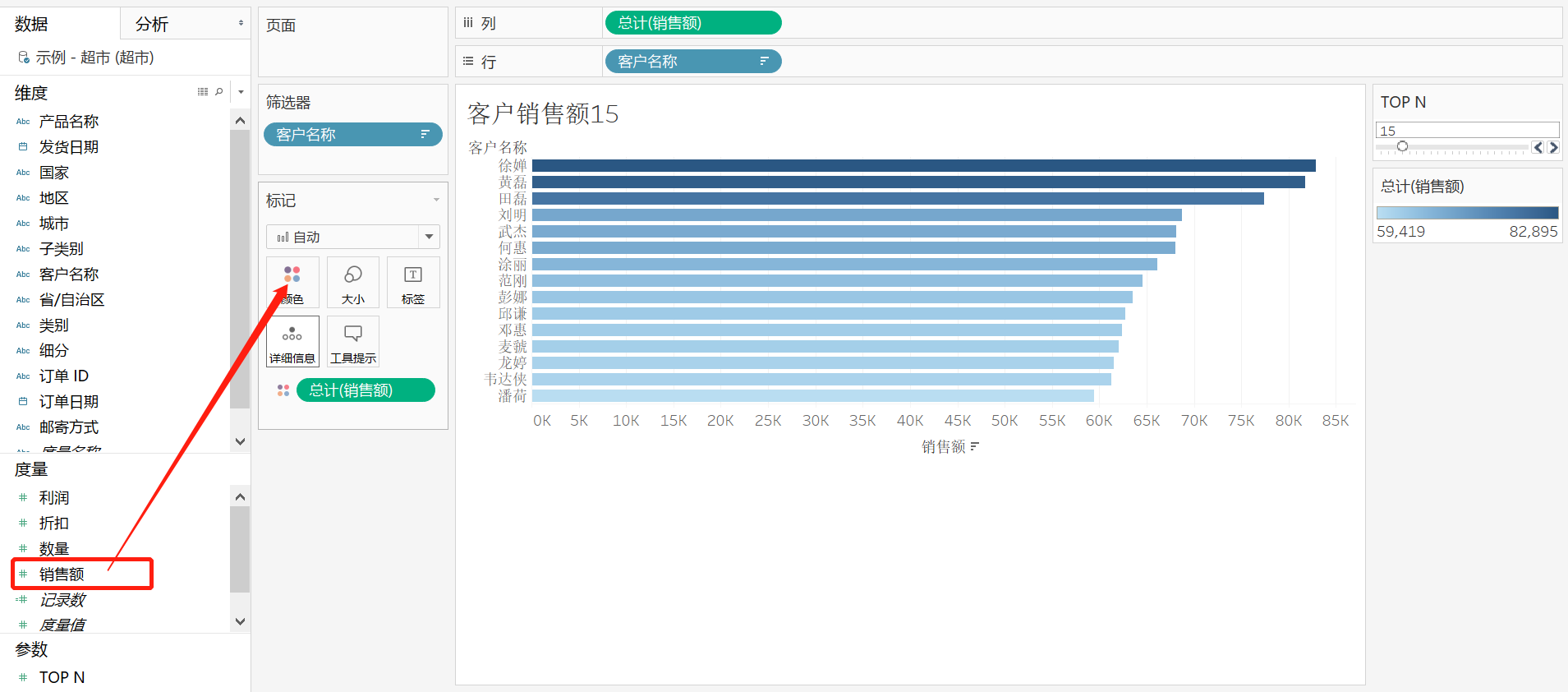
Task: Select the 销售额 measure field
Action: 62,574
